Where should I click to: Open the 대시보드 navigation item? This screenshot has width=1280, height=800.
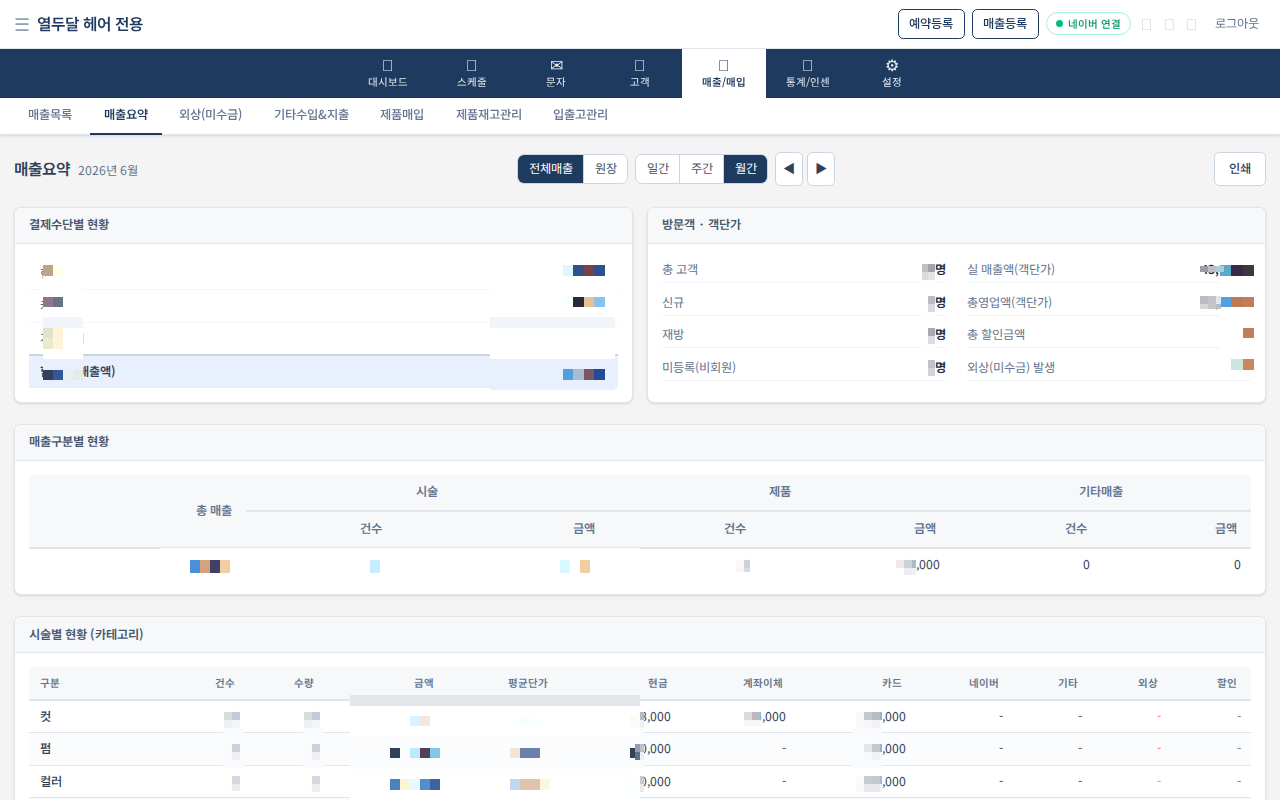tap(388, 74)
